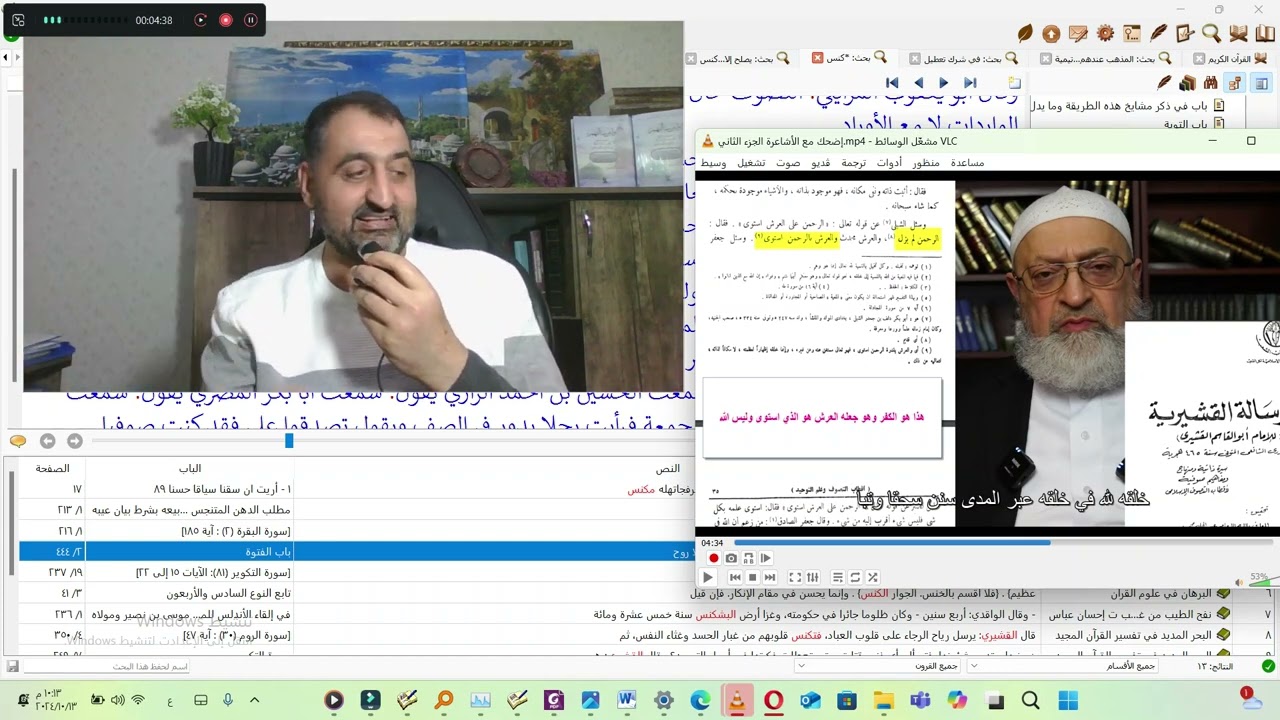Image resolution: width=1280 pixels, height=720 pixels.
Task: Play the video in VLC
Action: click(x=707, y=577)
